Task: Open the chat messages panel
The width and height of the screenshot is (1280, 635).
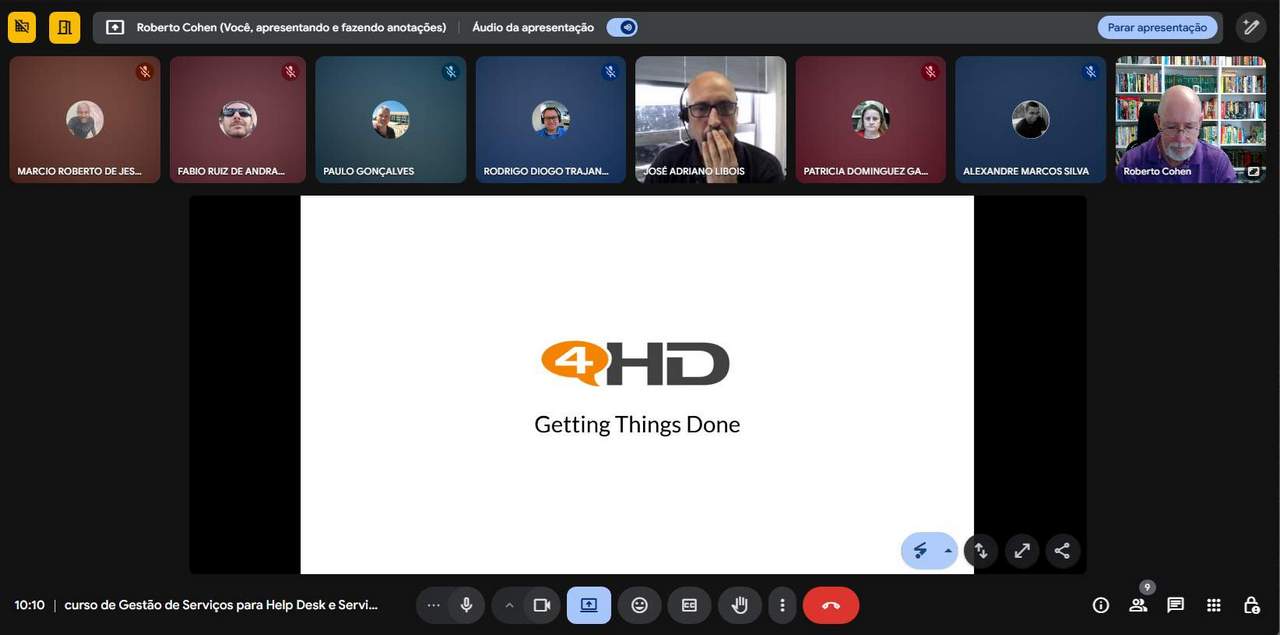Action: pyautogui.click(x=1176, y=605)
